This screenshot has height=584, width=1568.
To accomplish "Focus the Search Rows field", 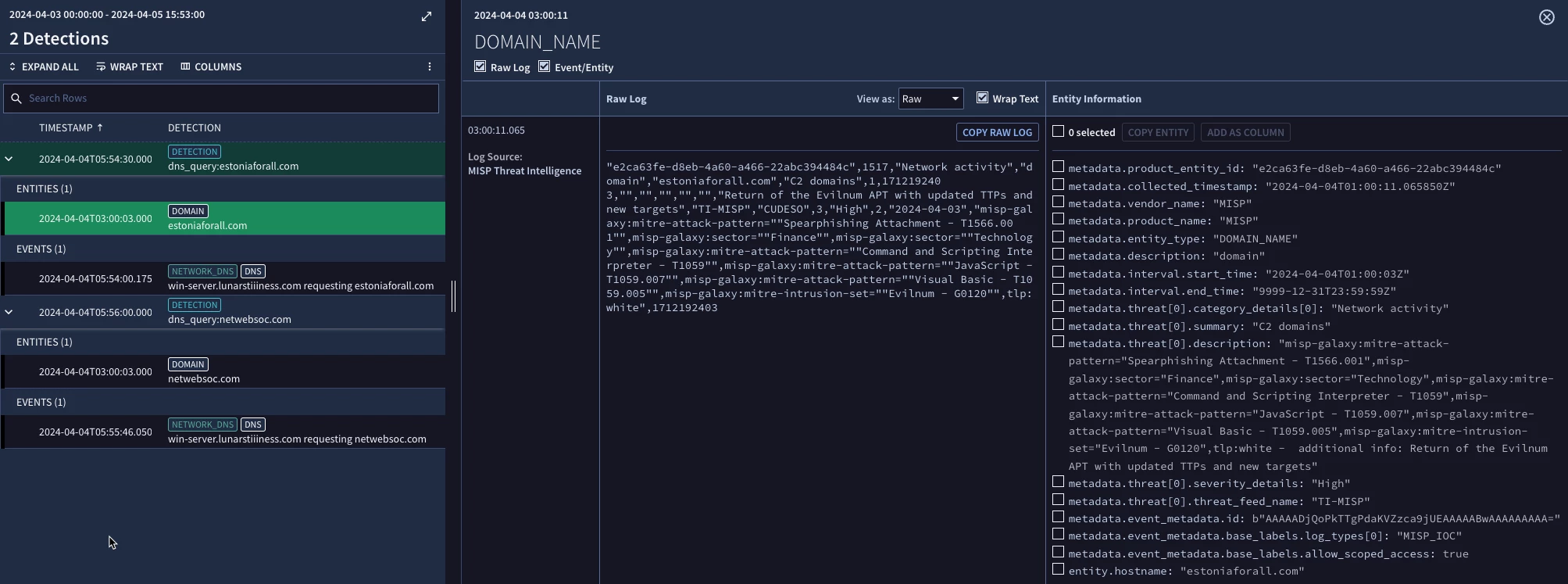I will (x=221, y=98).
